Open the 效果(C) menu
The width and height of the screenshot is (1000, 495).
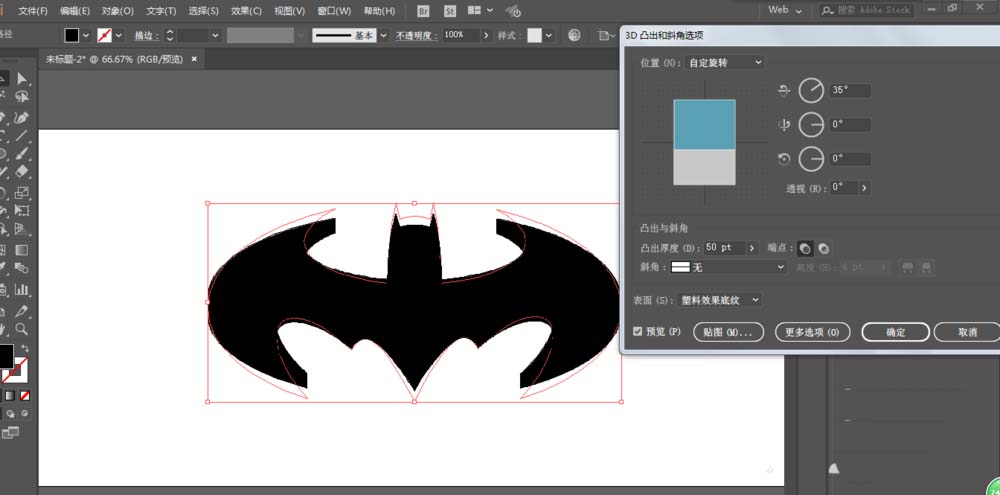[246, 11]
